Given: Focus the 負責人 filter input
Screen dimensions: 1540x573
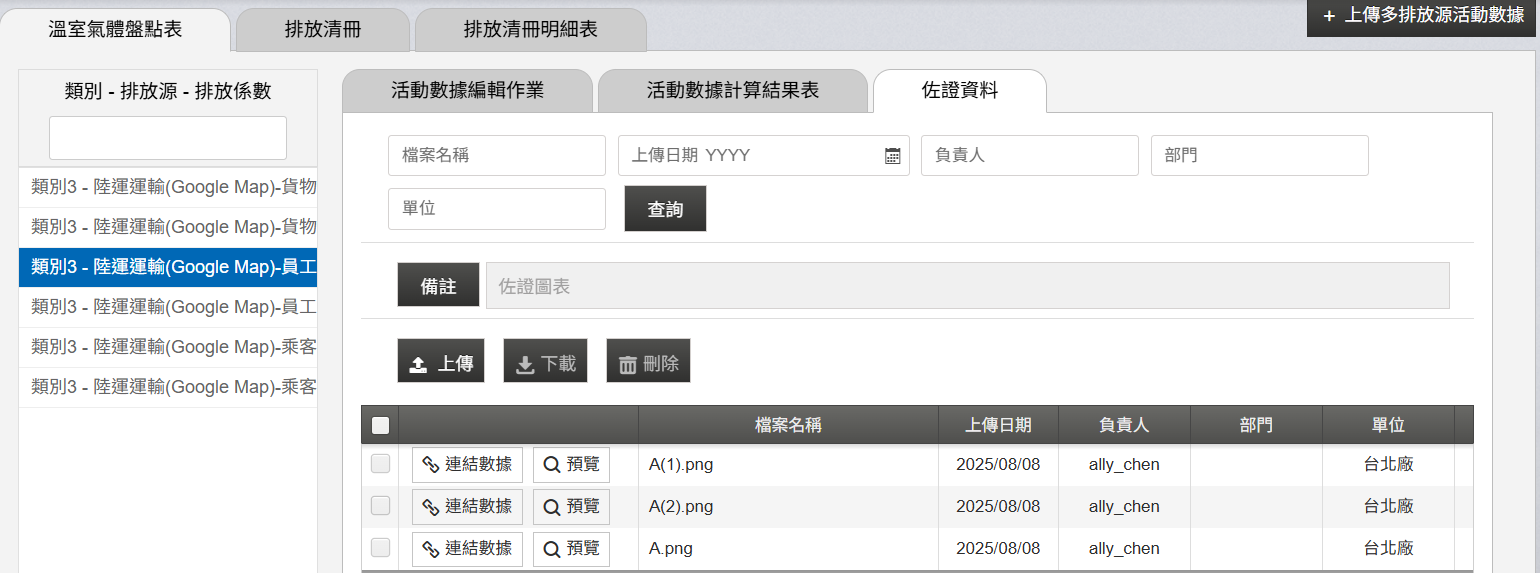Looking at the screenshot, I should tap(1030, 156).
